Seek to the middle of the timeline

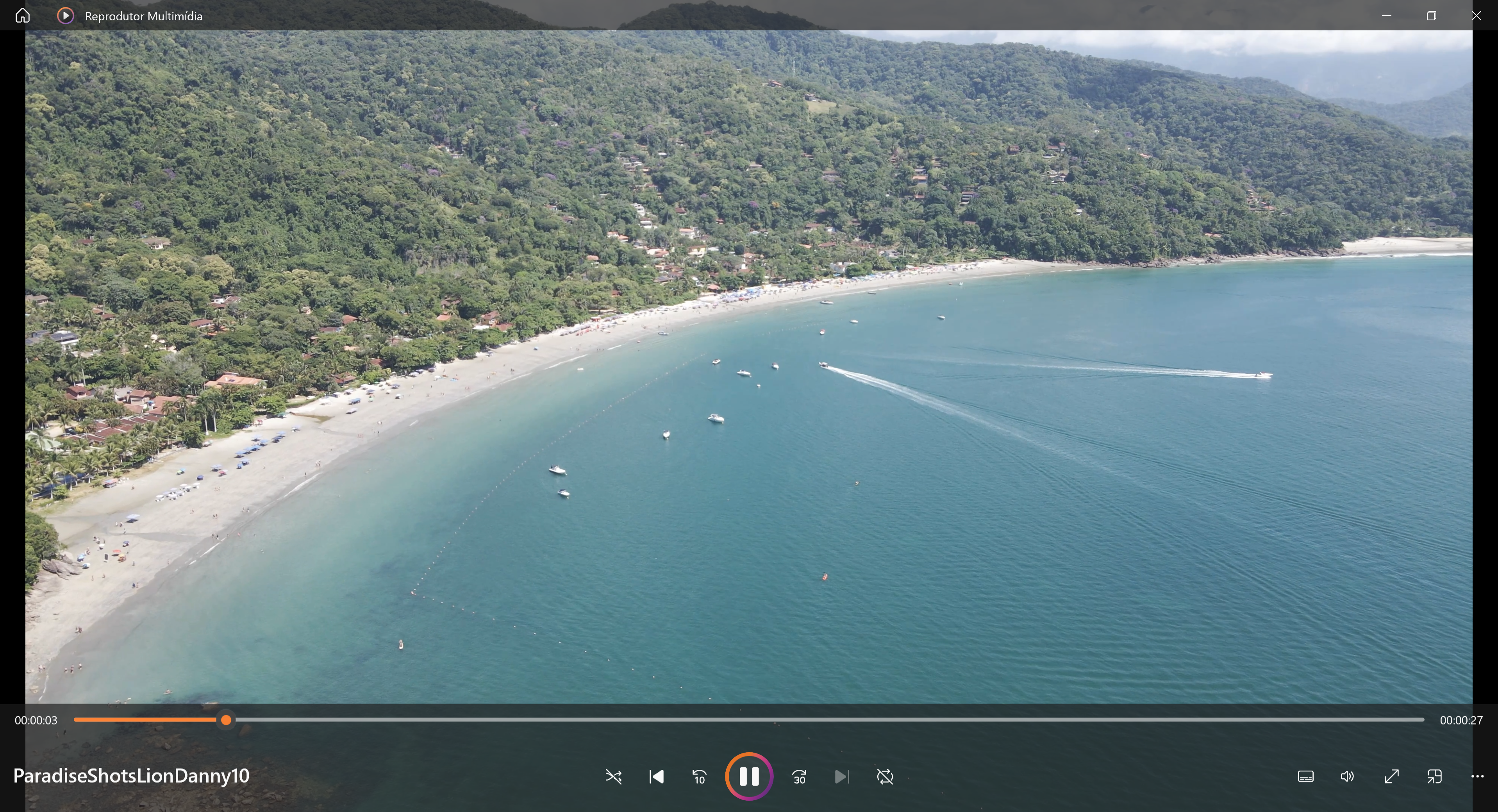coord(749,720)
